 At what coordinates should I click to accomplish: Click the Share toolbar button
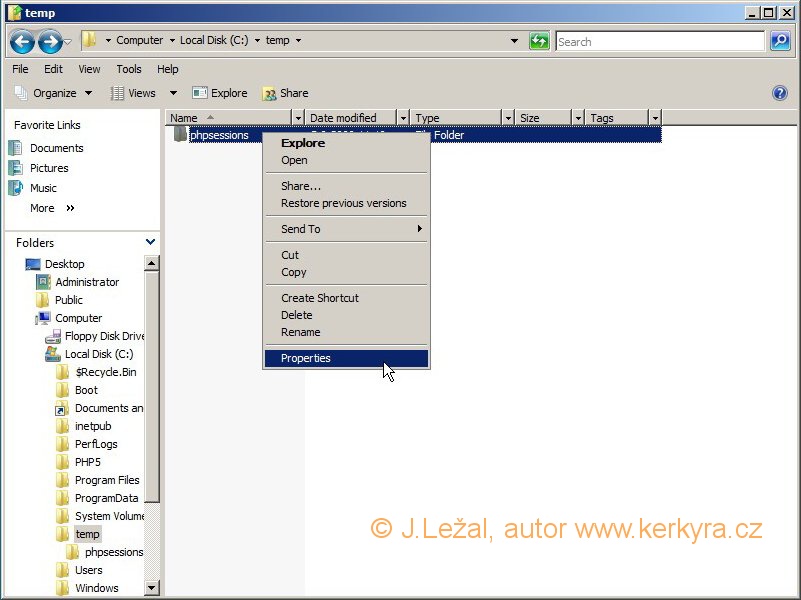click(285, 93)
